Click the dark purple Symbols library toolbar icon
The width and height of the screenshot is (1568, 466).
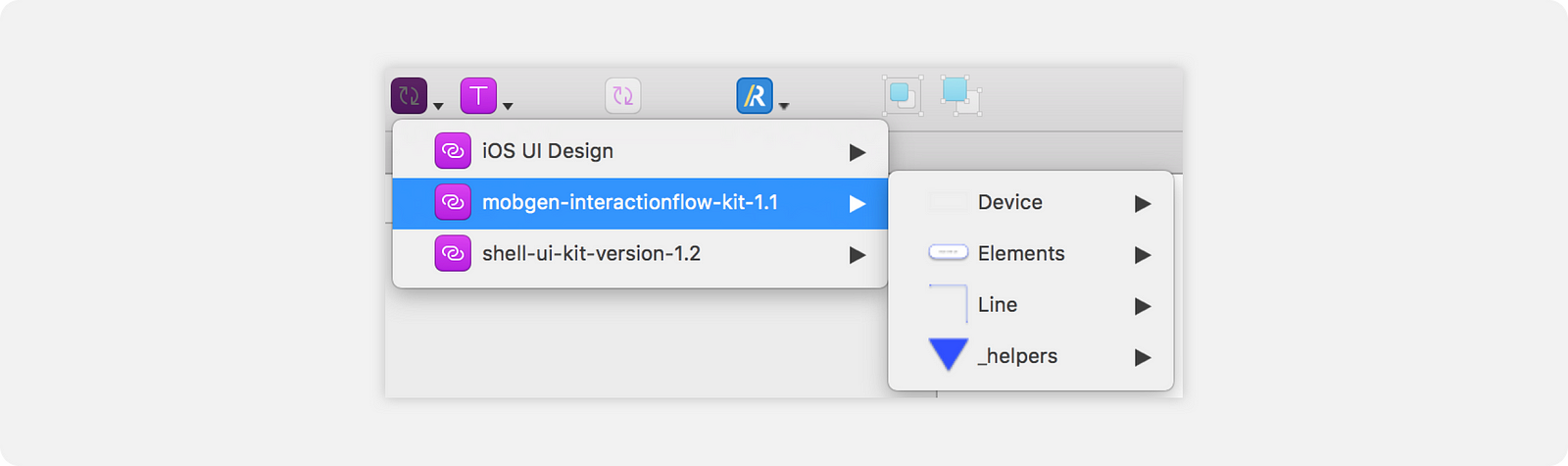409,96
